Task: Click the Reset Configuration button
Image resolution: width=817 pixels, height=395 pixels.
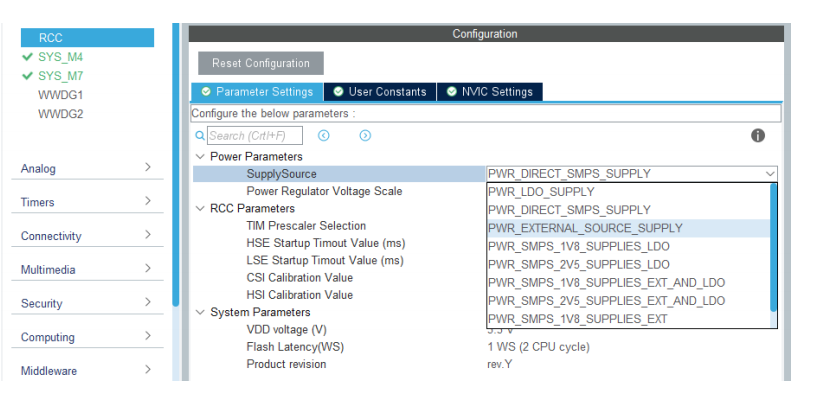Action: (x=261, y=63)
